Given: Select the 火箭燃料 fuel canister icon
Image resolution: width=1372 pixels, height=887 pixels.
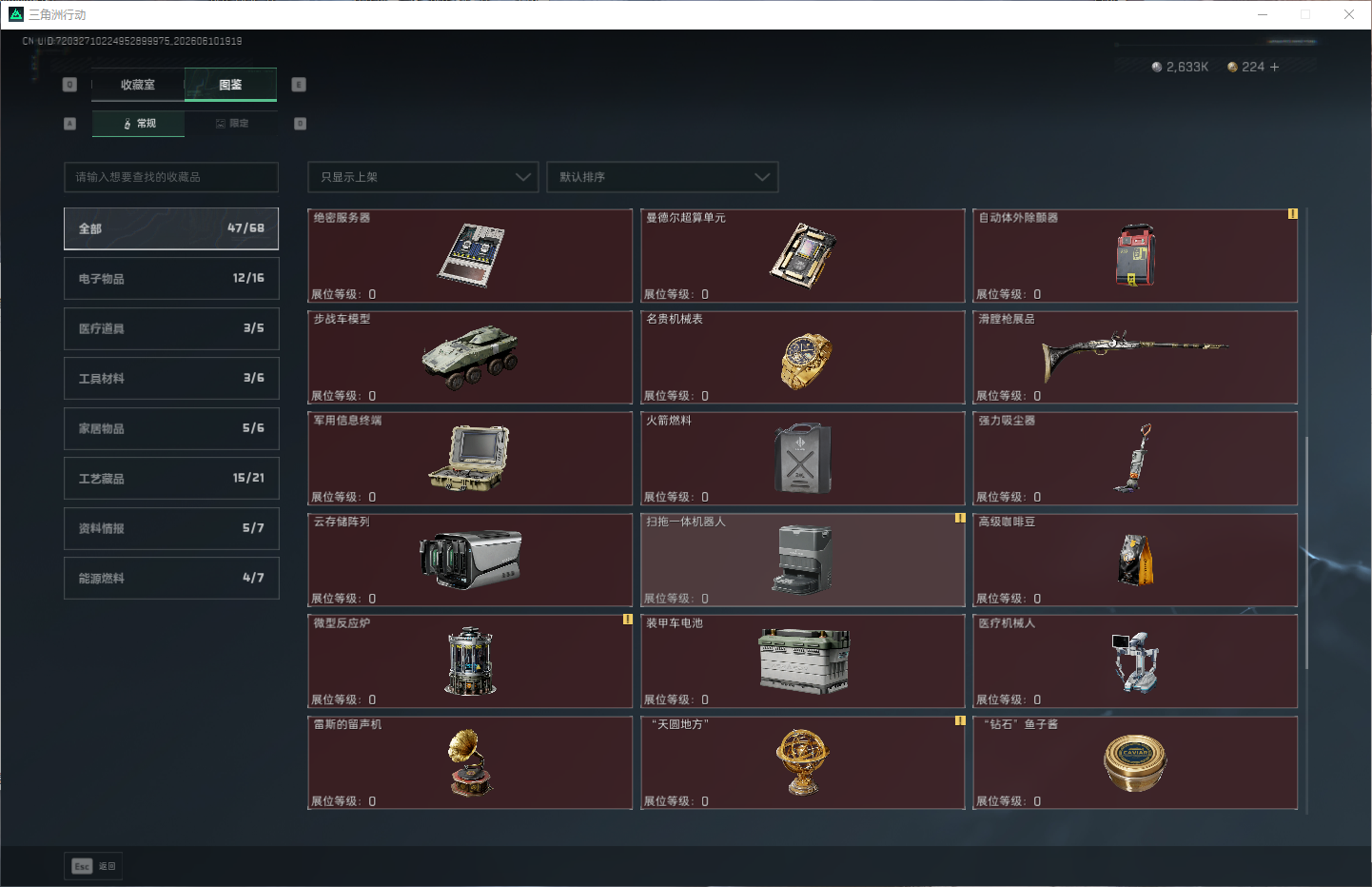Looking at the screenshot, I should [x=802, y=458].
